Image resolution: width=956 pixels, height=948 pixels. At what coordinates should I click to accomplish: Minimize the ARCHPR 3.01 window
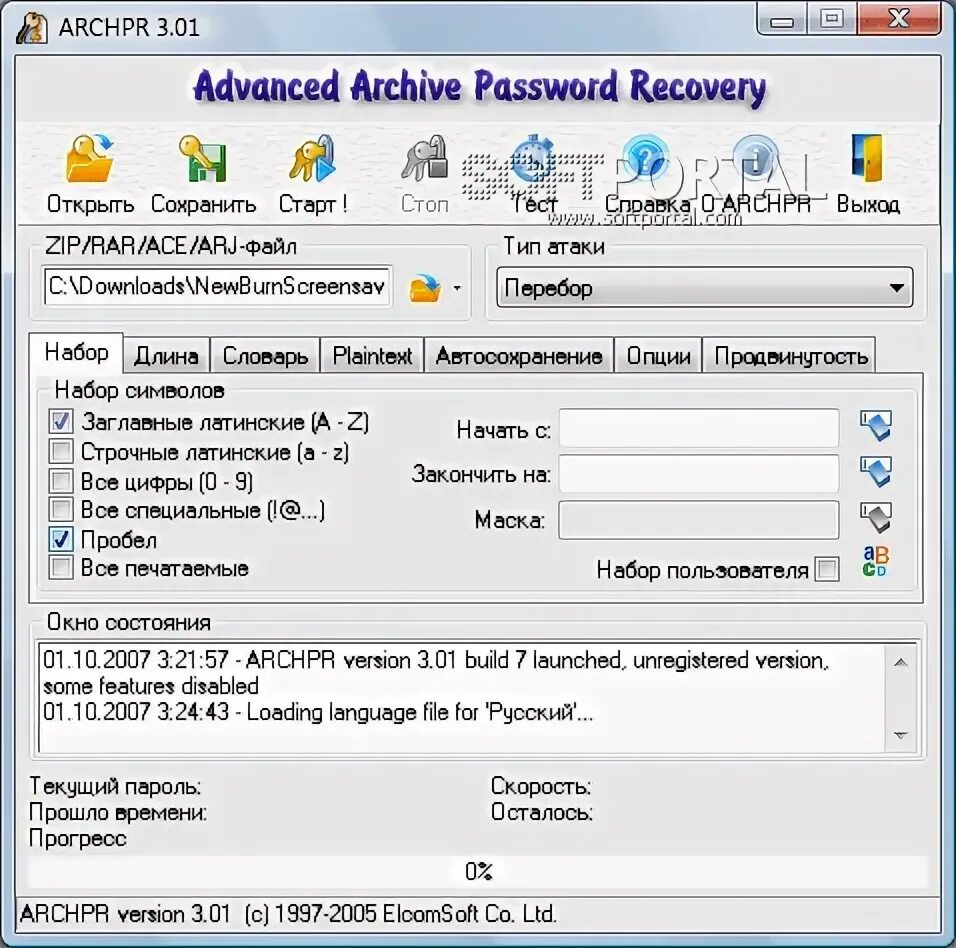pos(782,20)
